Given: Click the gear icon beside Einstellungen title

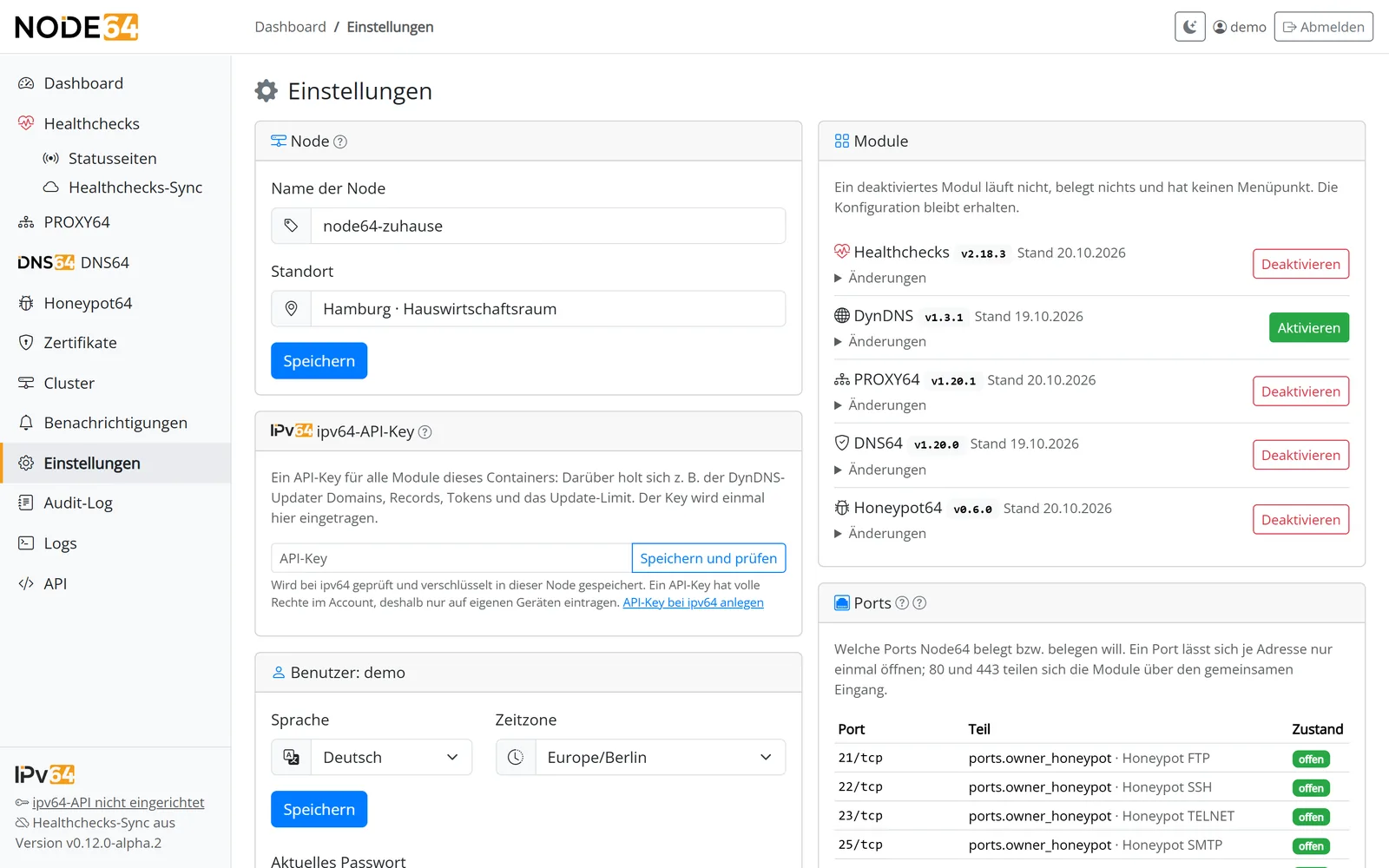Looking at the screenshot, I should click(267, 91).
